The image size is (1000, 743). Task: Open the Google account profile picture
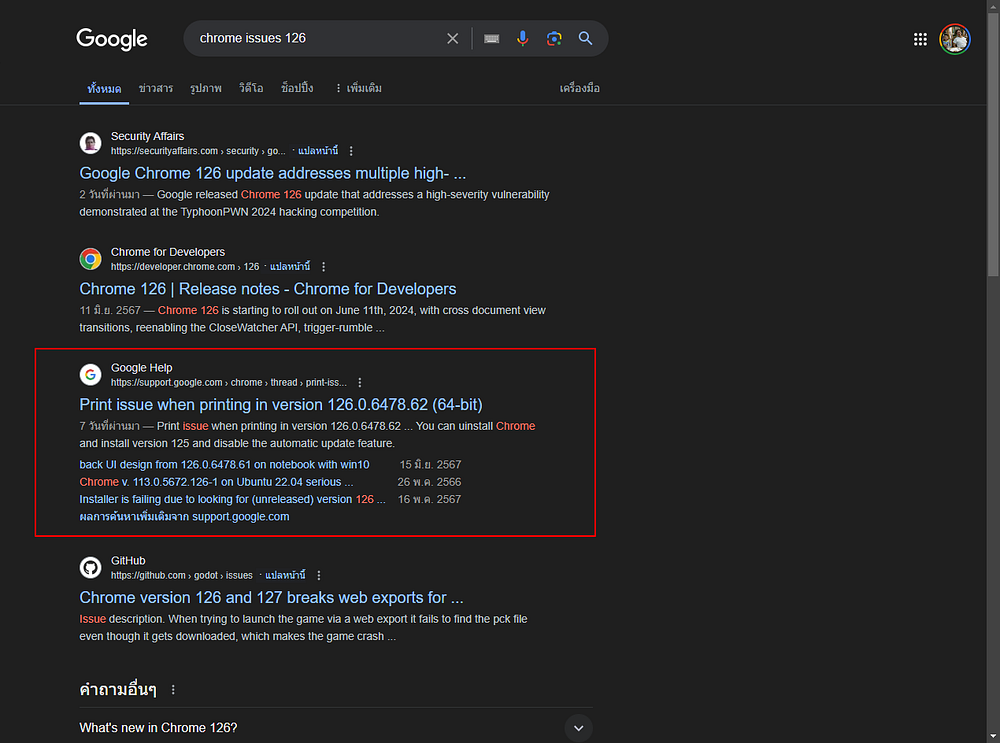(x=955, y=39)
